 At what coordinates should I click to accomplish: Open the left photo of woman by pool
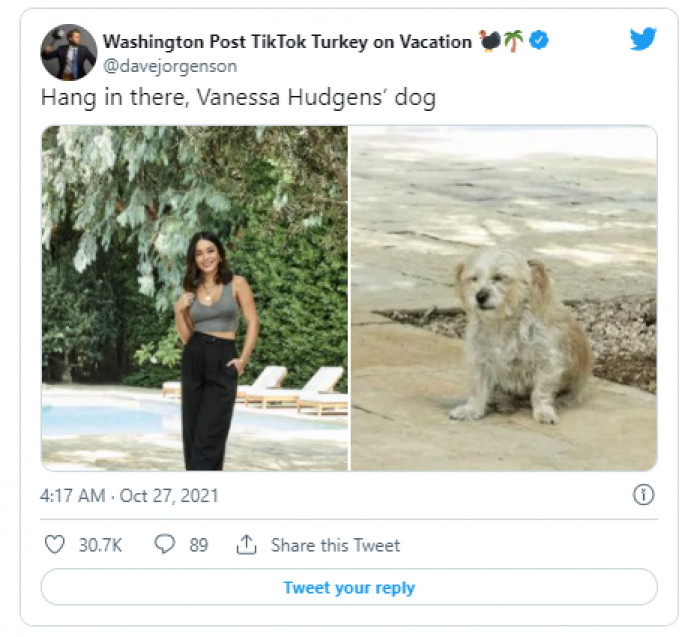point(194,298)
